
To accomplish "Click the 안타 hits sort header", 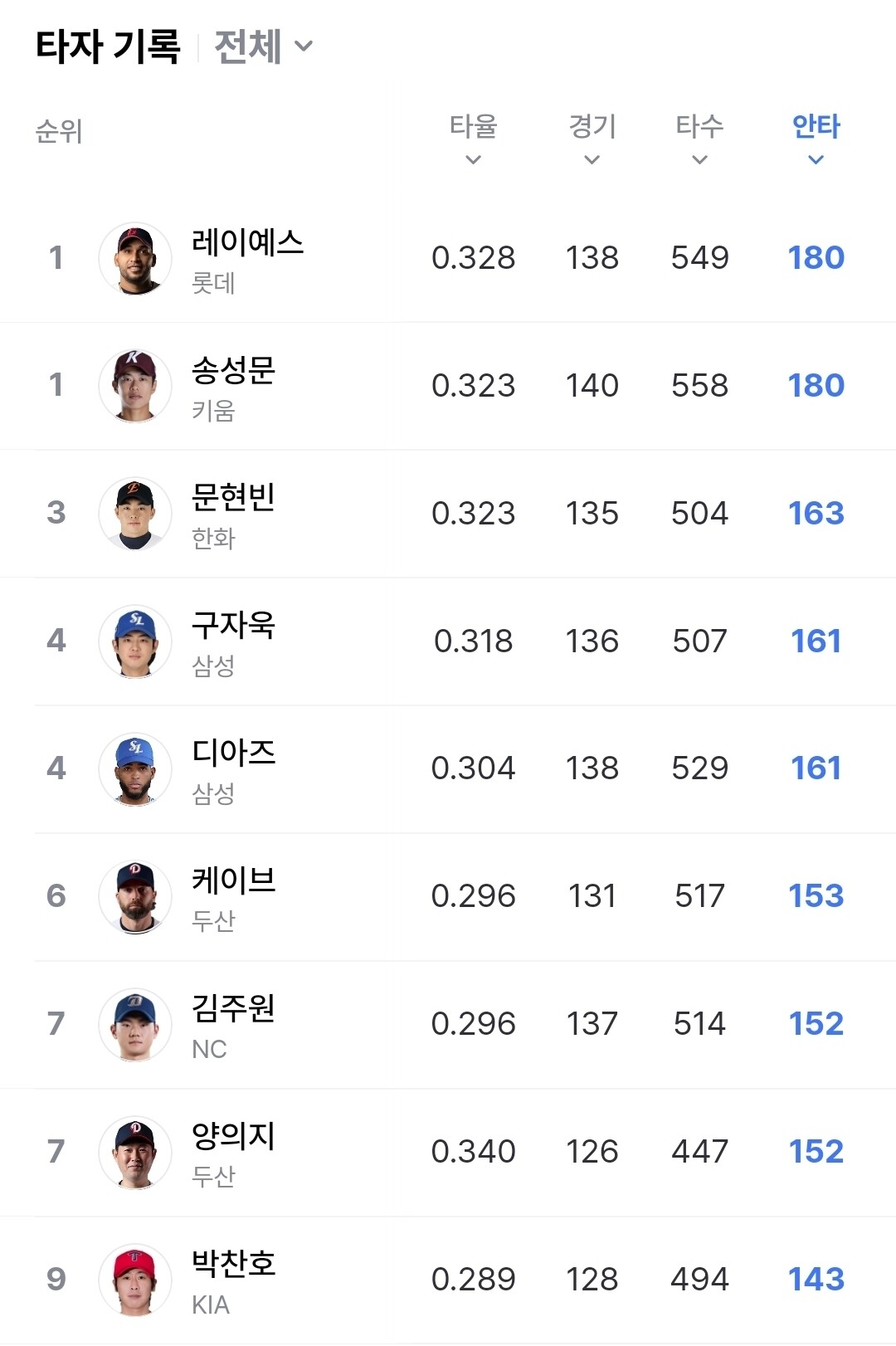I will (816, 138).
